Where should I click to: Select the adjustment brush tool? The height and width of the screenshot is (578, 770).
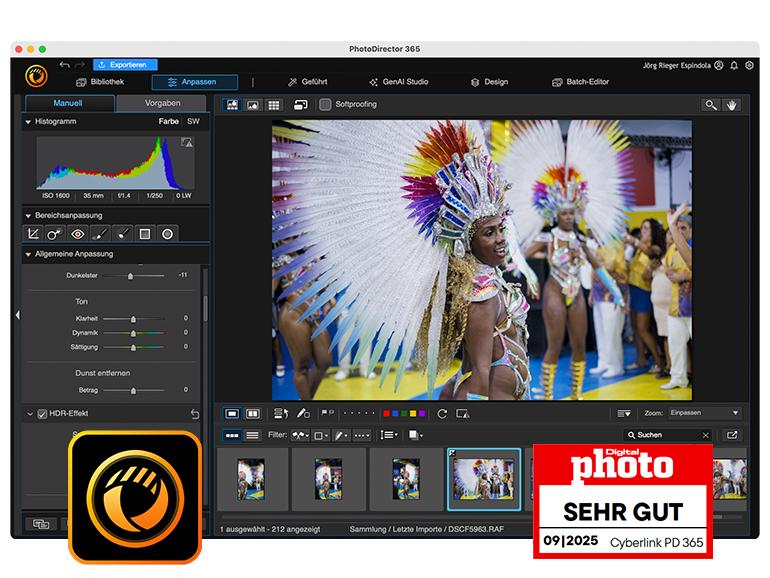click(x=100, y=234)
